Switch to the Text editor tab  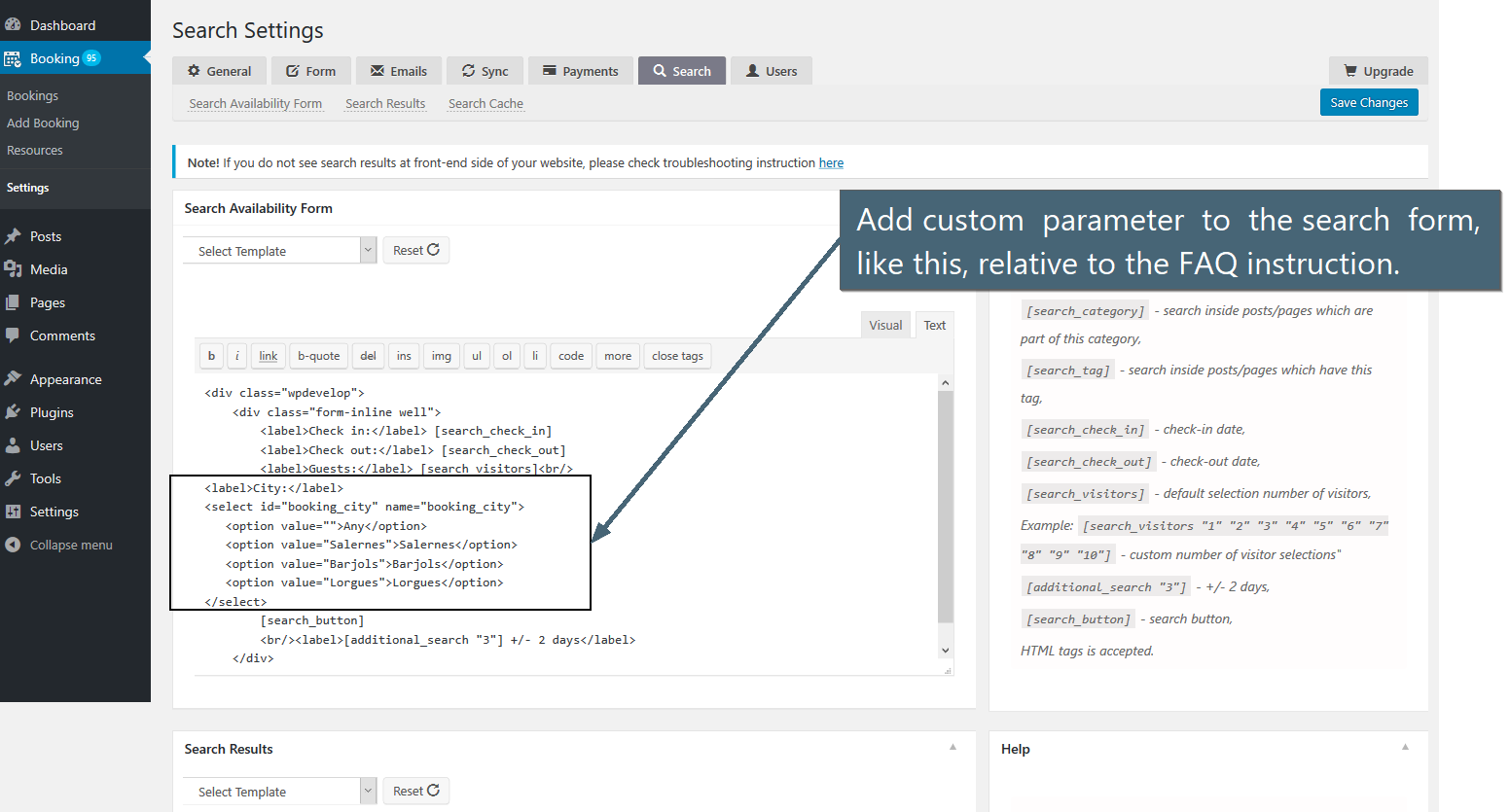935,325
